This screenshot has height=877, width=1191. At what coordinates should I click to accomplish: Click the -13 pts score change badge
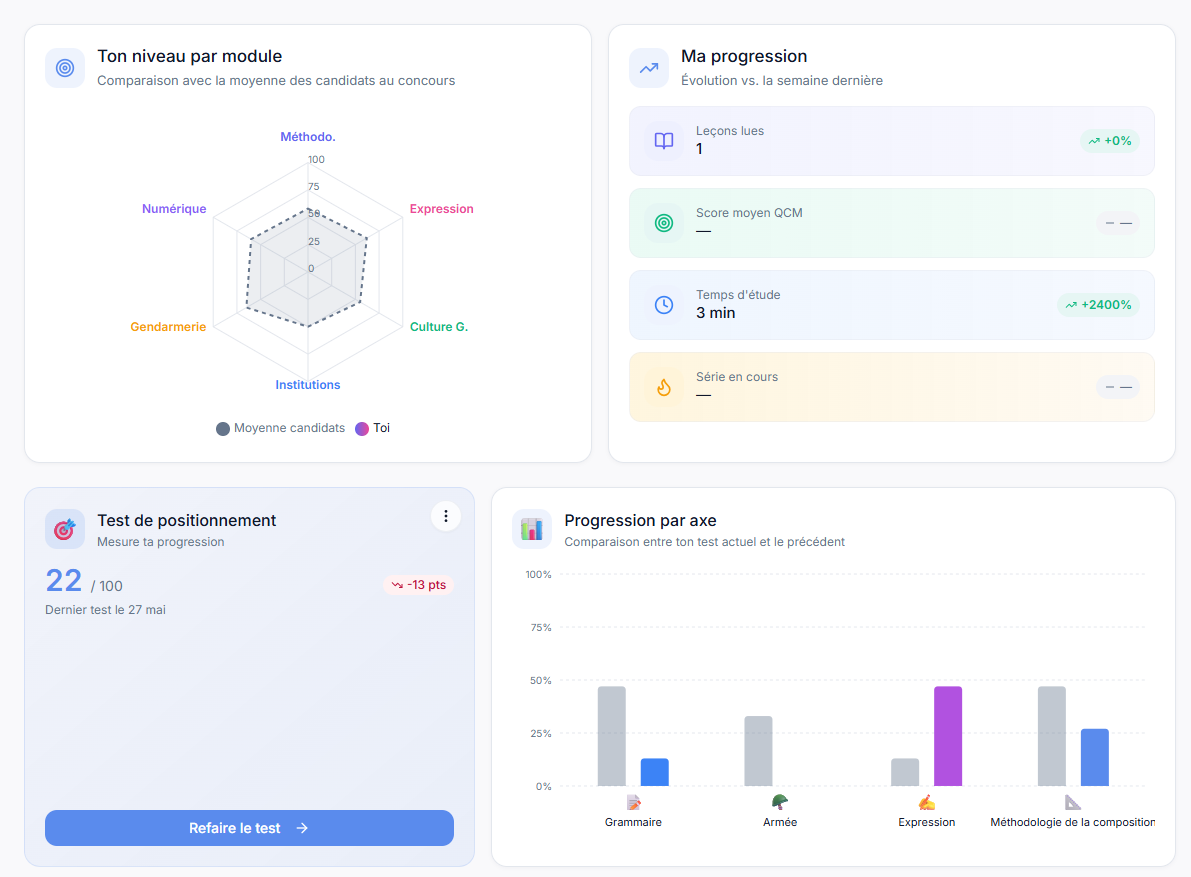click(419, 585)
